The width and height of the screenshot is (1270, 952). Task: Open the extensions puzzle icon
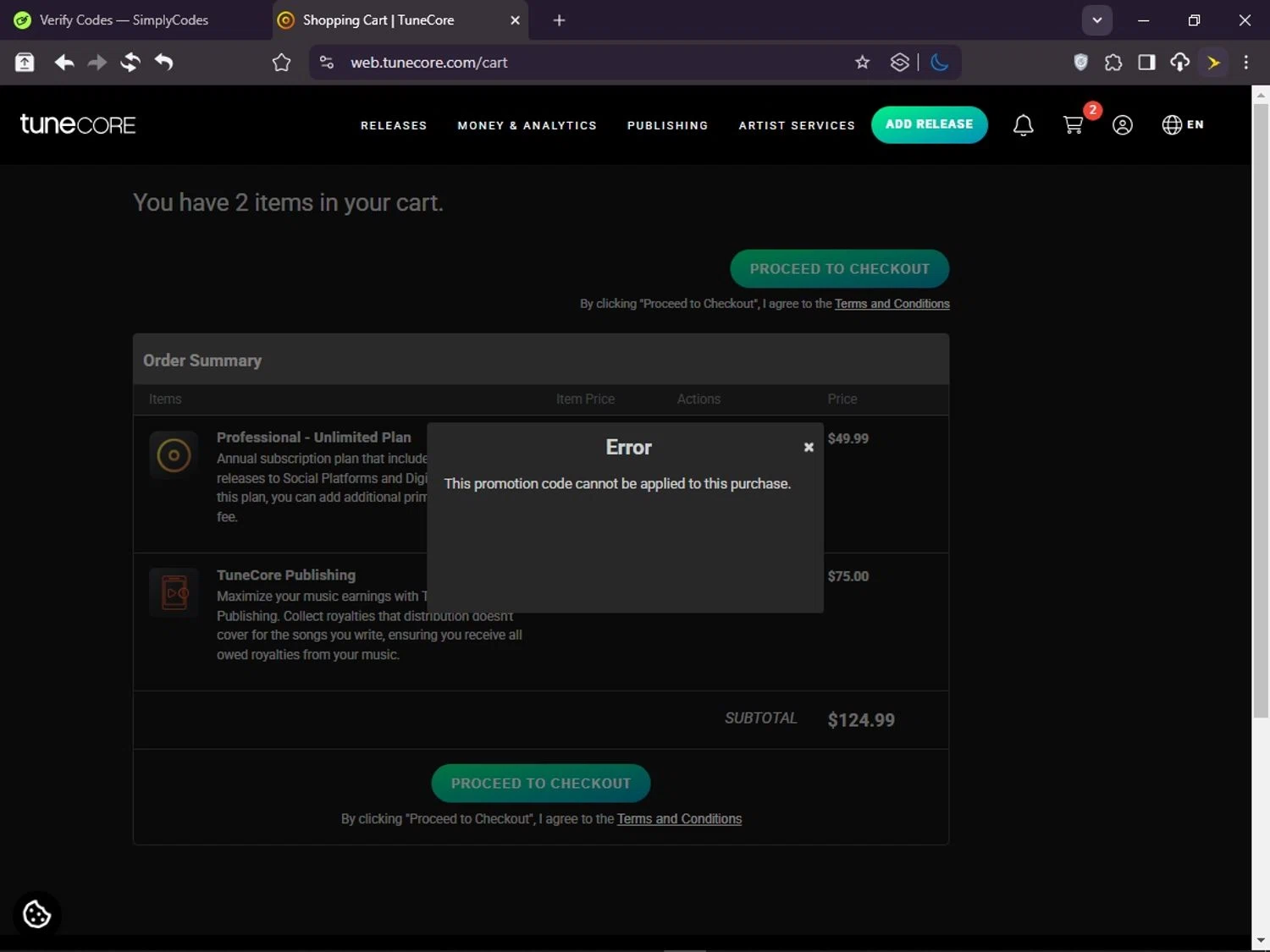pos(1113,62)
